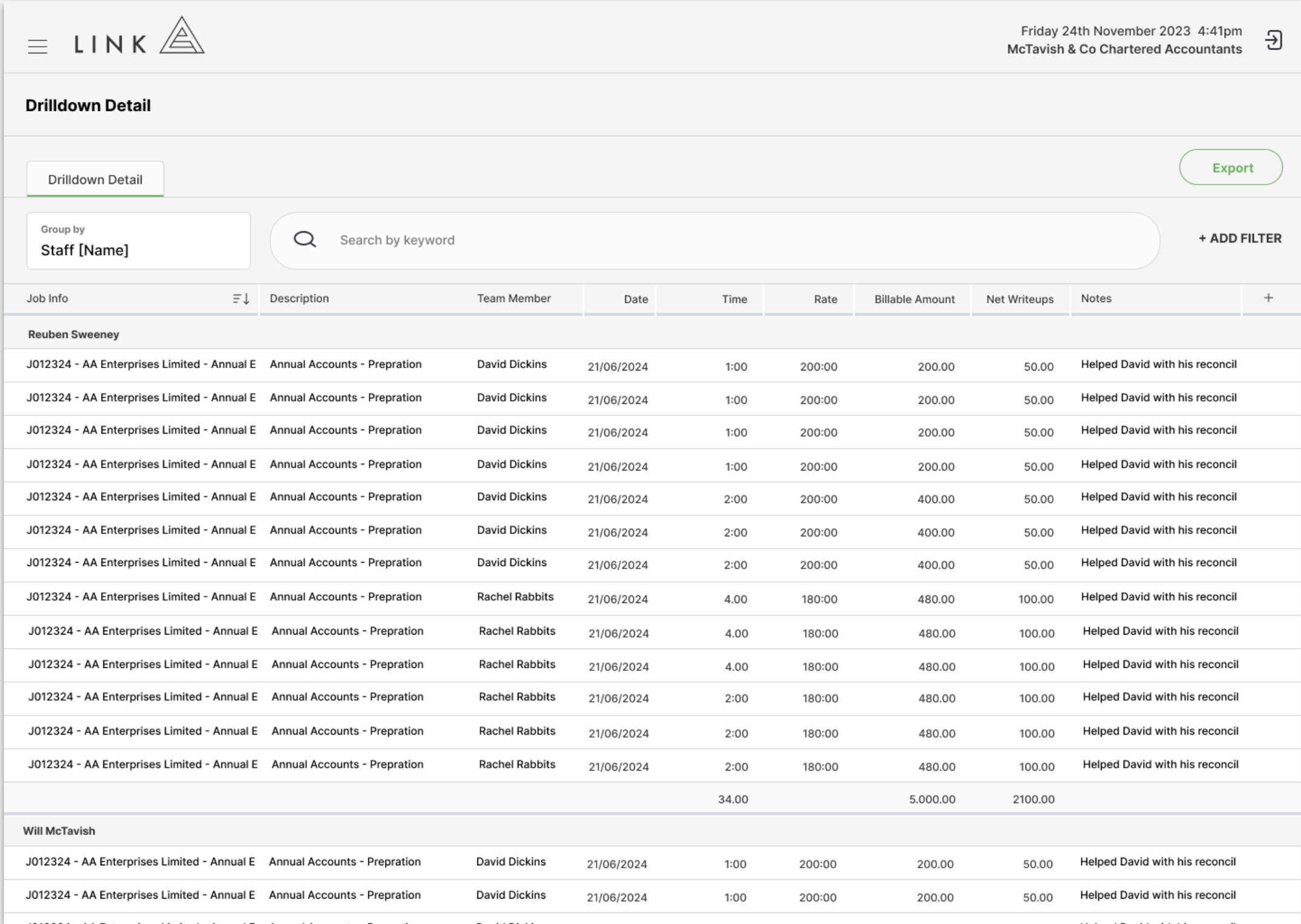Toggle Job Info column sort icon
Screen dimensions: 1301x924
tap(241, 299)
